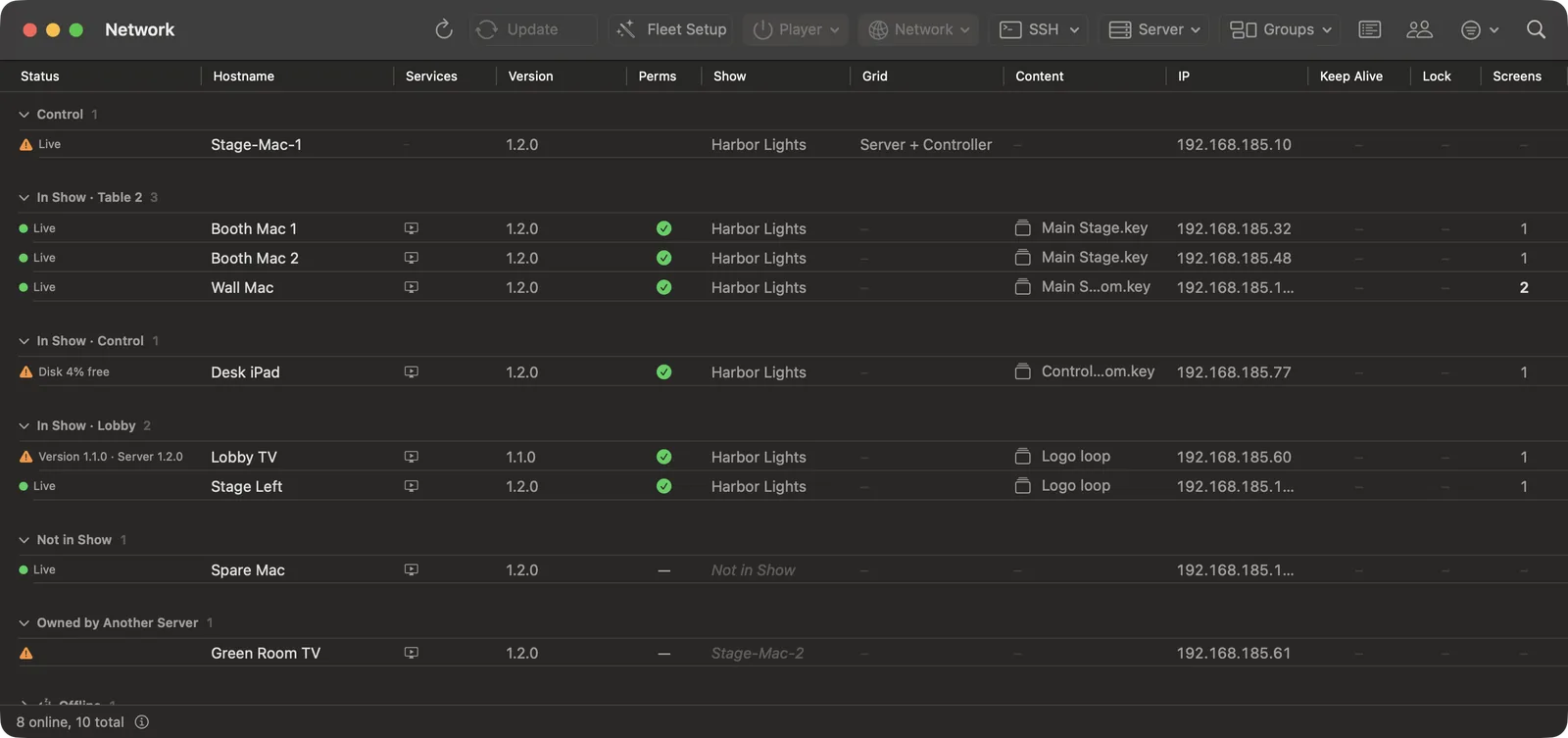1568x738 pixels.
Task: Collapse the Control group
Action: [24, 115]
